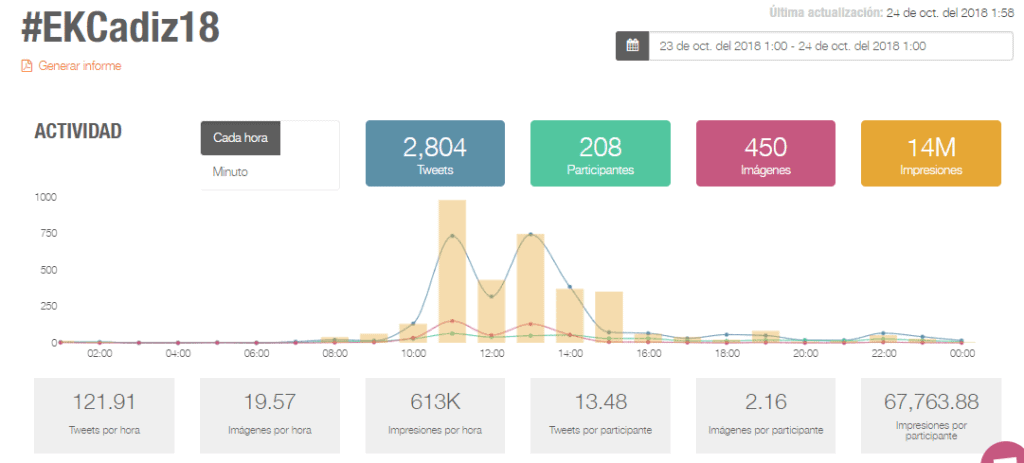
Task: Click the ACTIVIDAD section heading
Action: [x=78, y=131]
